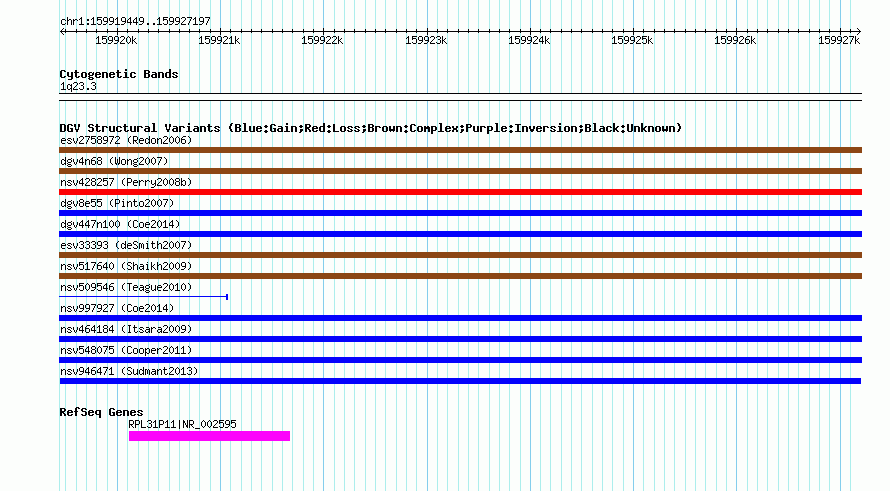Click the RefSeq Genes track title
Image resolution: width=890 pixels, height=491 pixels.
(101, 412)
